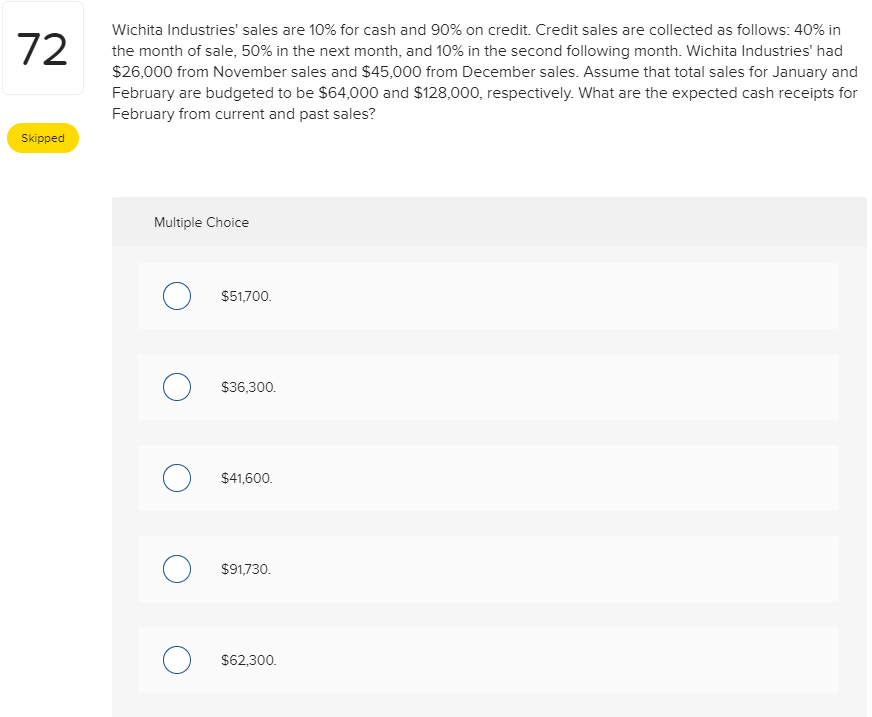
Task: Click the second answer option row
Action: click(x=488, y=387)
